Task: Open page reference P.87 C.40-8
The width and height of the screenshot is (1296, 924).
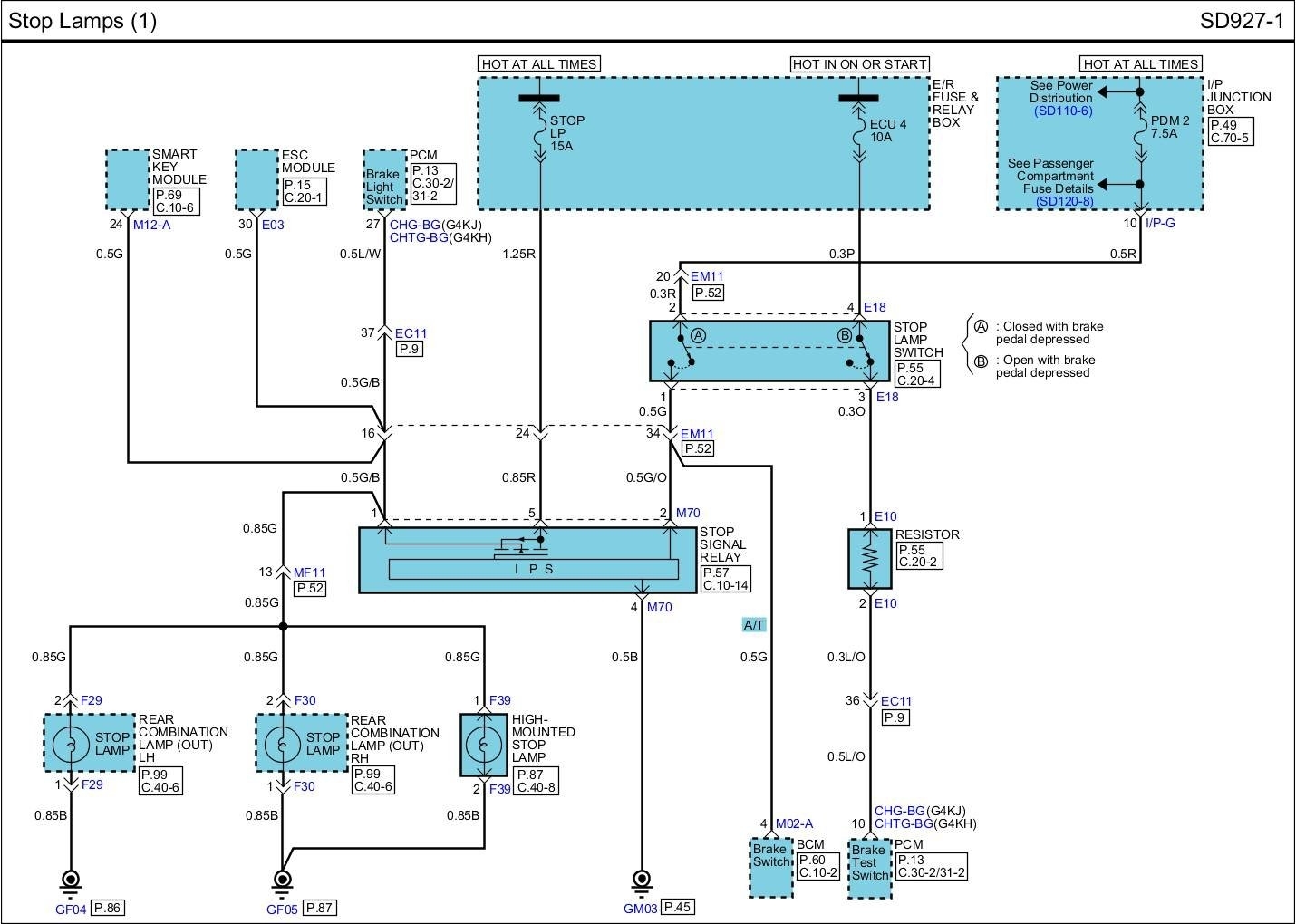Action: [x=537, y=781]
